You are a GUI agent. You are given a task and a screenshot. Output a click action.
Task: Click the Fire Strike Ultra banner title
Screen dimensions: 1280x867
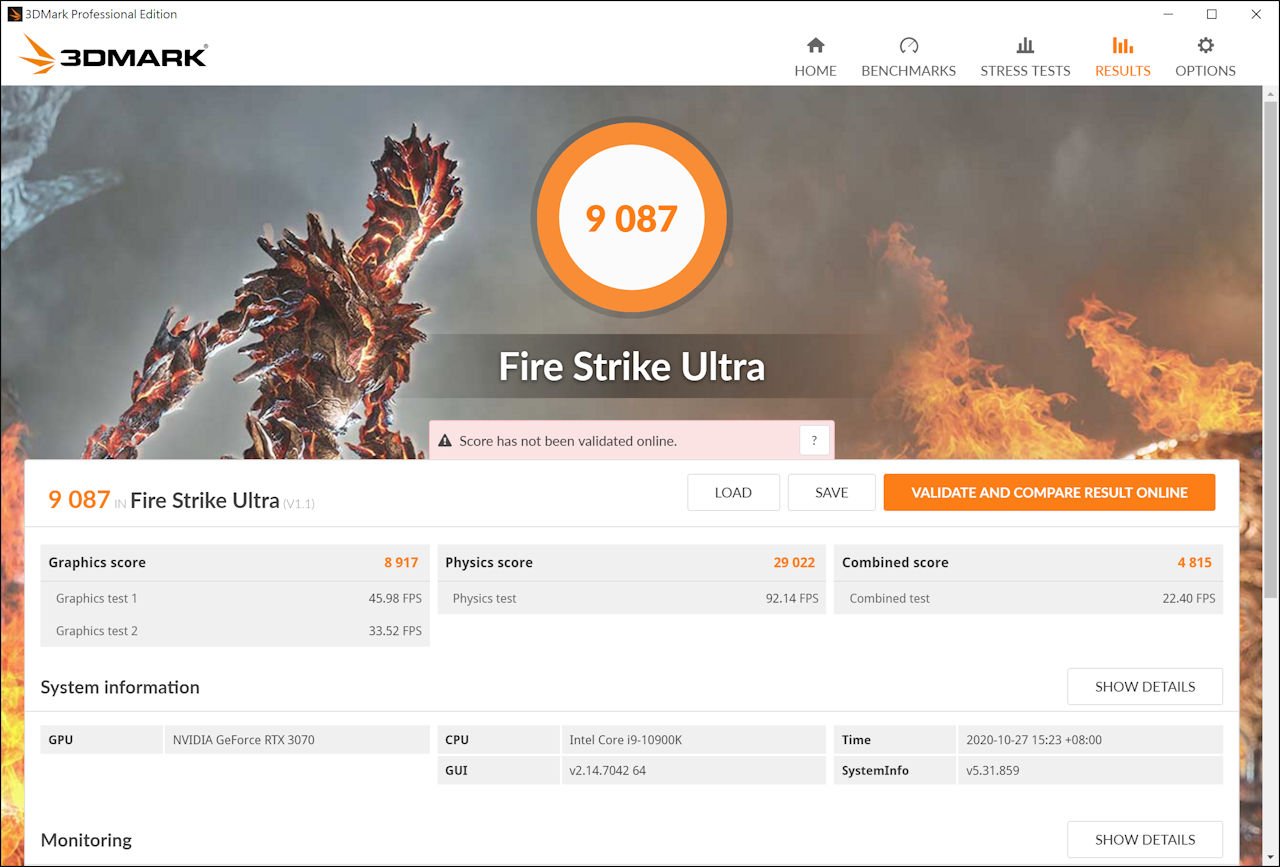(632, 367)
